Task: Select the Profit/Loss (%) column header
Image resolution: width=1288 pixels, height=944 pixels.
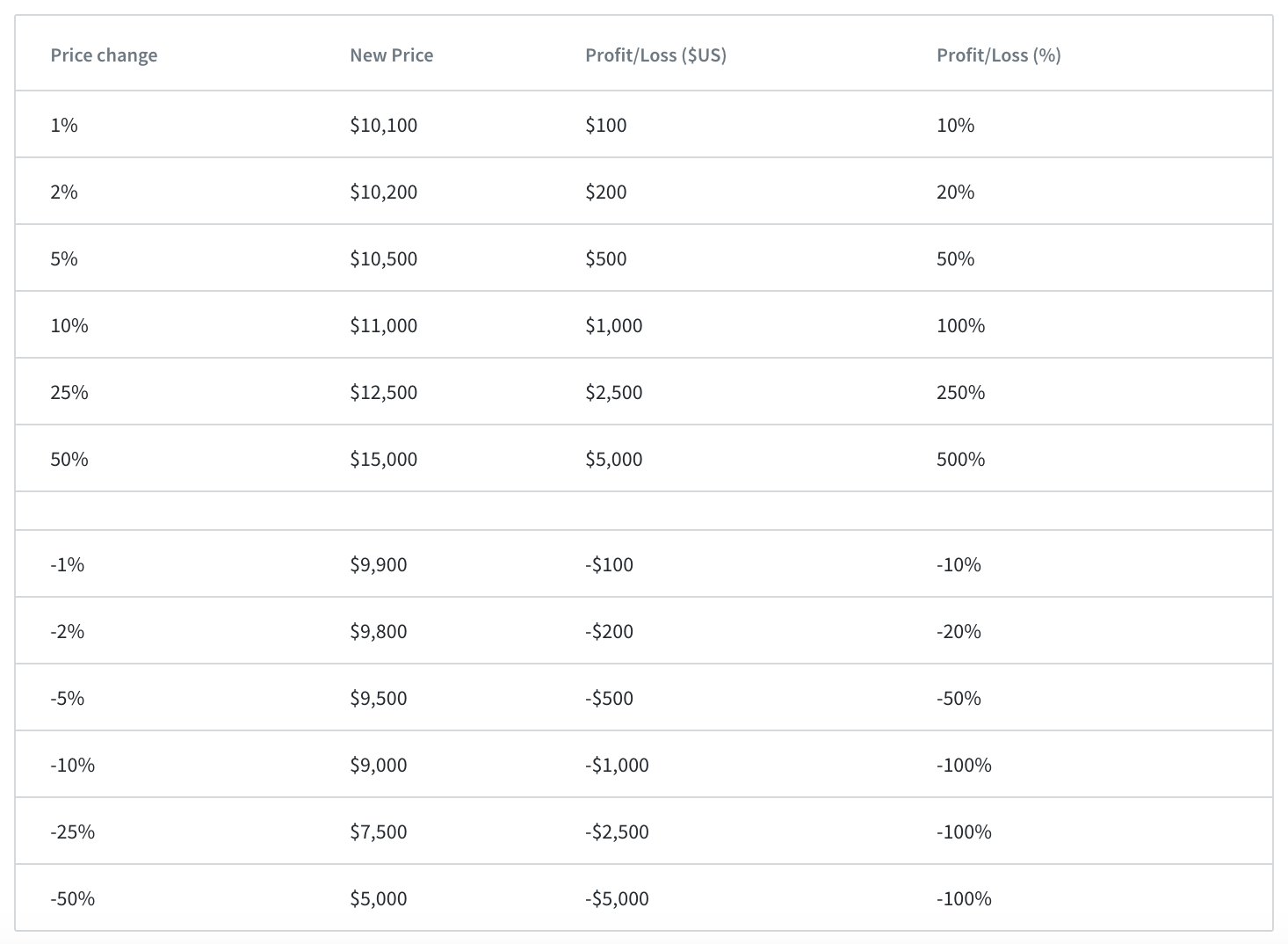Action: (x=998, y=55)
